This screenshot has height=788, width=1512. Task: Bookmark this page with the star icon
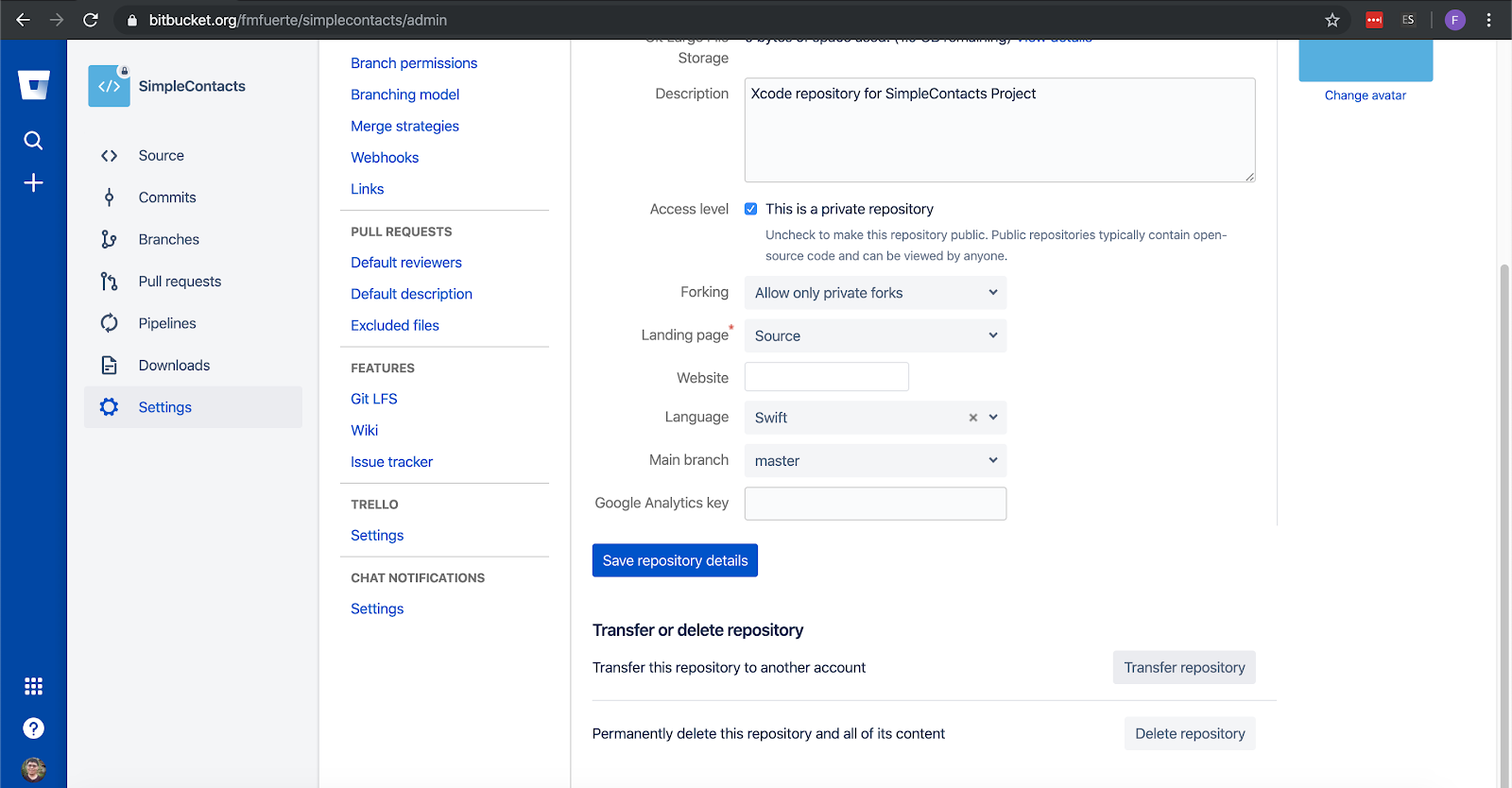(x=1332, y=20)
